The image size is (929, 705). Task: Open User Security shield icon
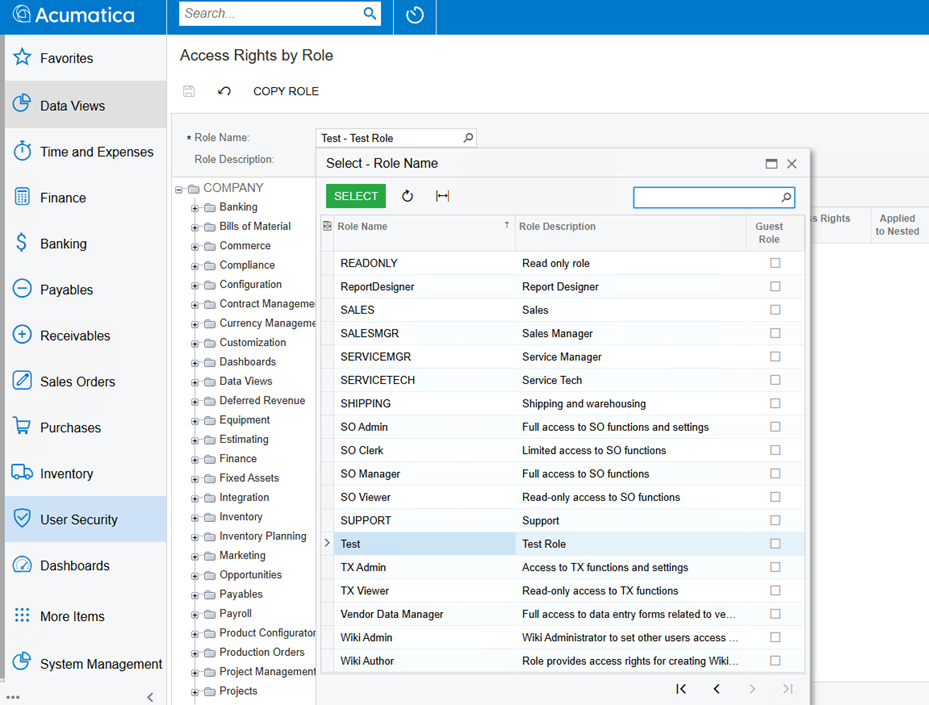(22, 518)
